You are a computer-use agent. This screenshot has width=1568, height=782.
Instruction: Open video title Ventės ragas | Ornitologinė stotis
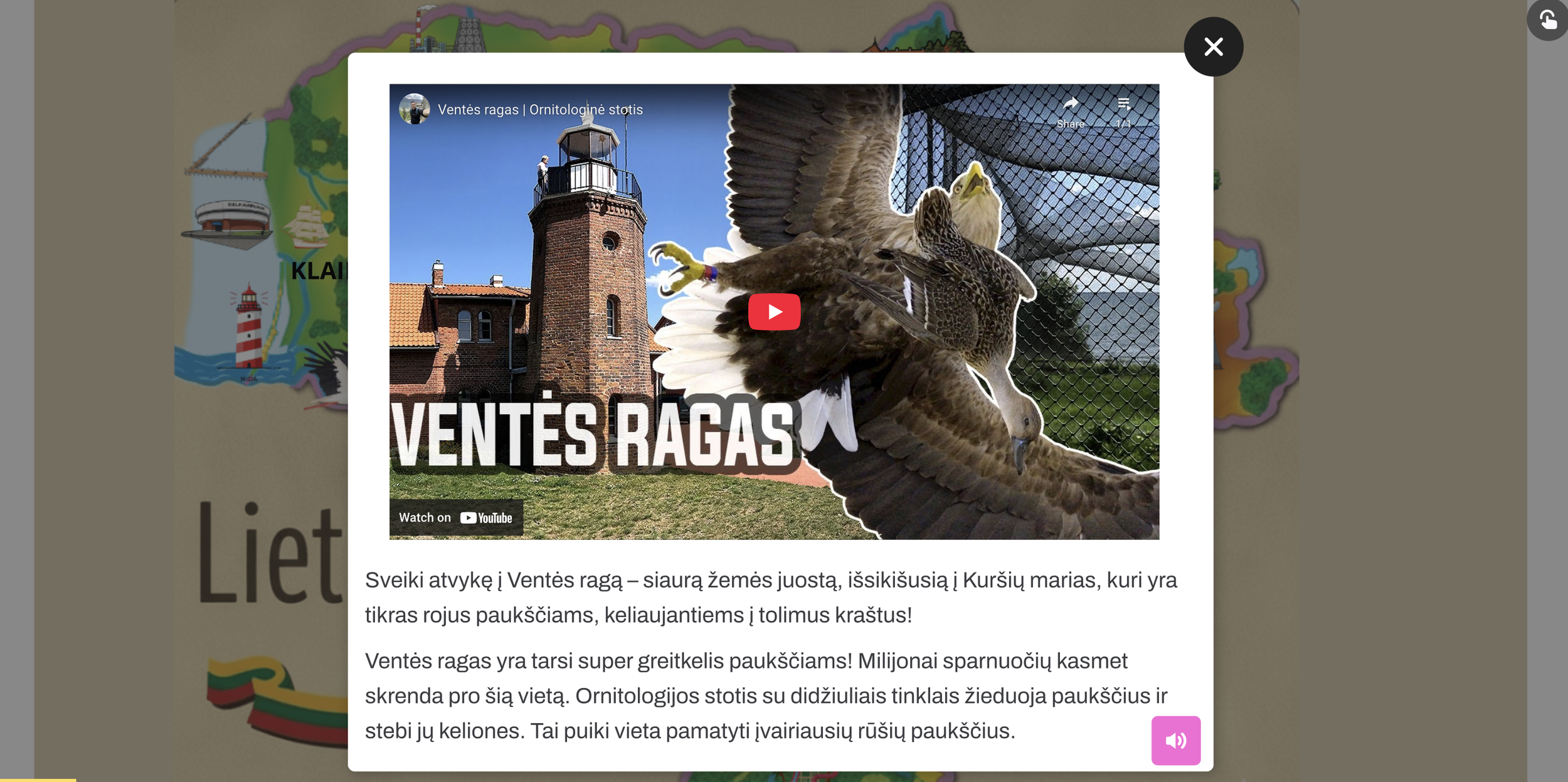click(539, 110)
